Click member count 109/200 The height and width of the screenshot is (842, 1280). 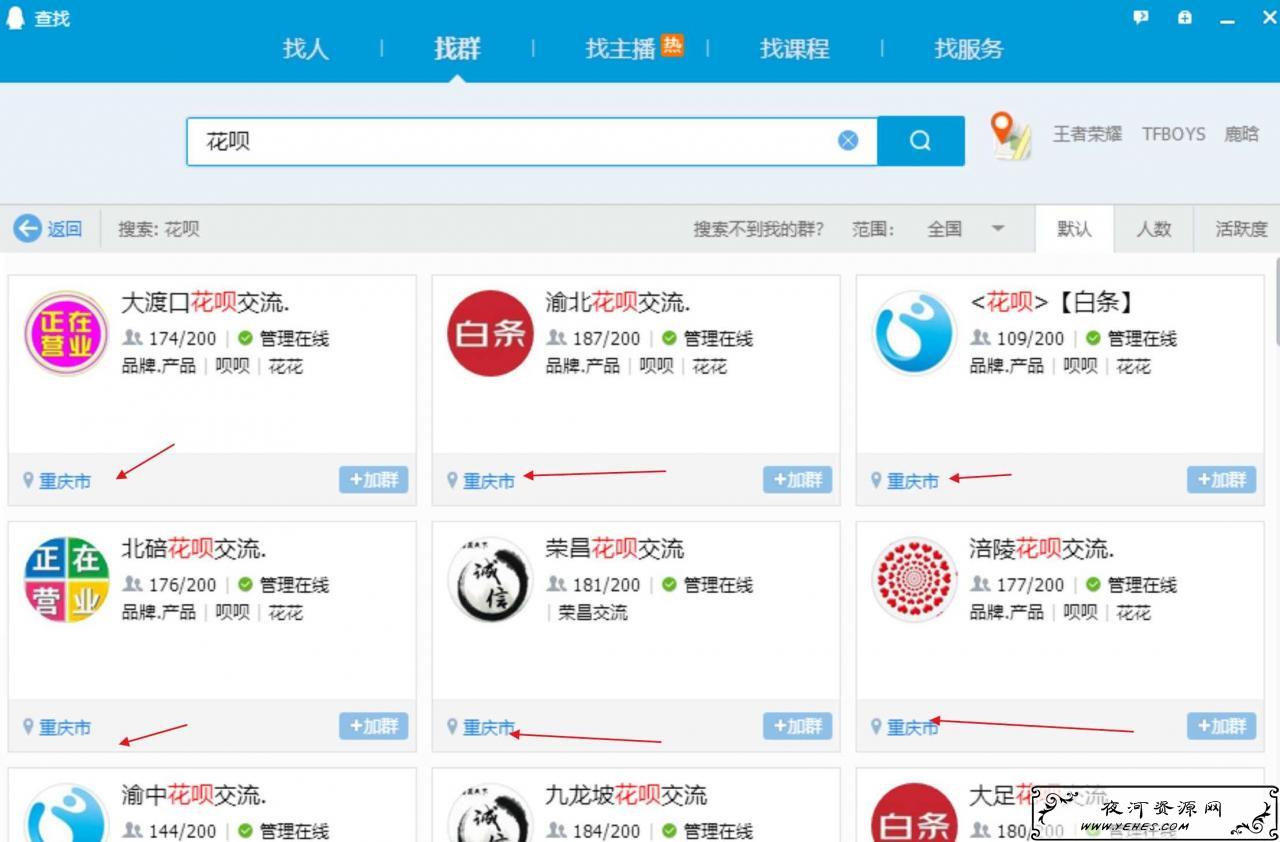(1030, 339)
